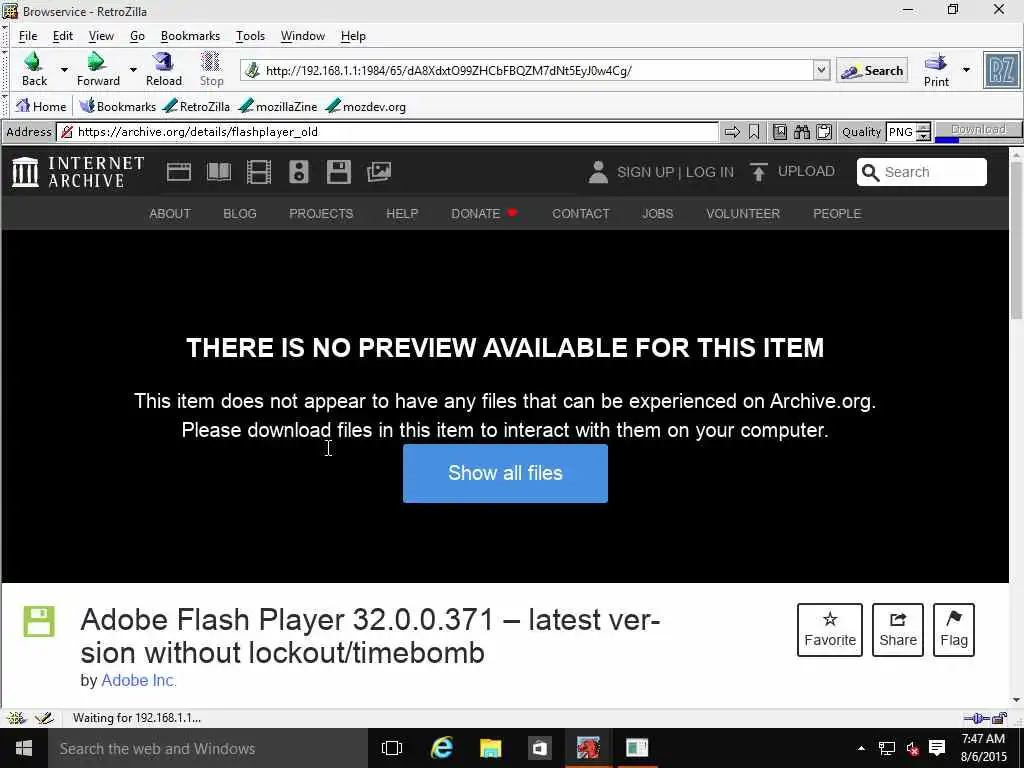The height and width of the screenshot is (768, 1024).
Task: Open the Adobe Inc. author link
Action: click(x=138, y=680)
